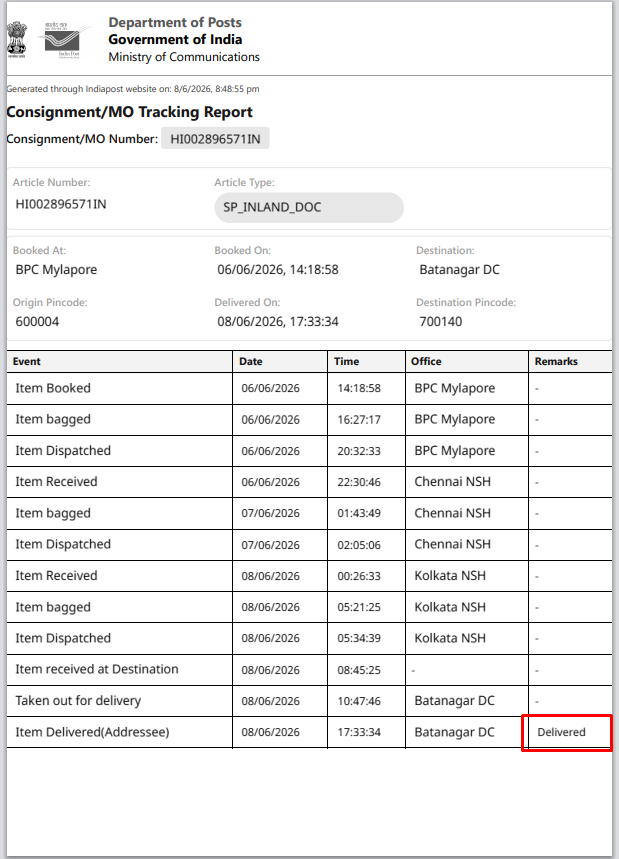
Task: Click the Booked At value BPC Mylapore
Action: point(56,270)
